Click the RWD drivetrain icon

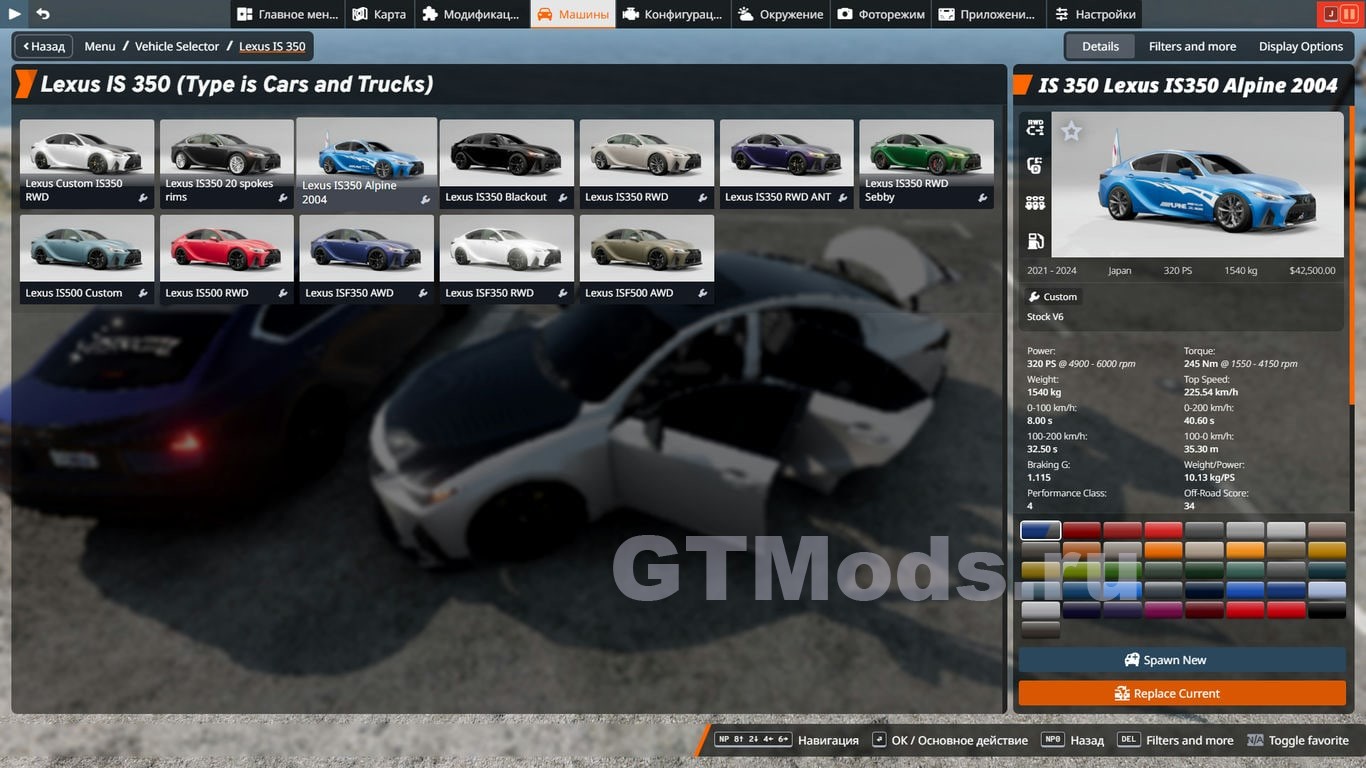pyautogui.click(x=1035, y=128)
